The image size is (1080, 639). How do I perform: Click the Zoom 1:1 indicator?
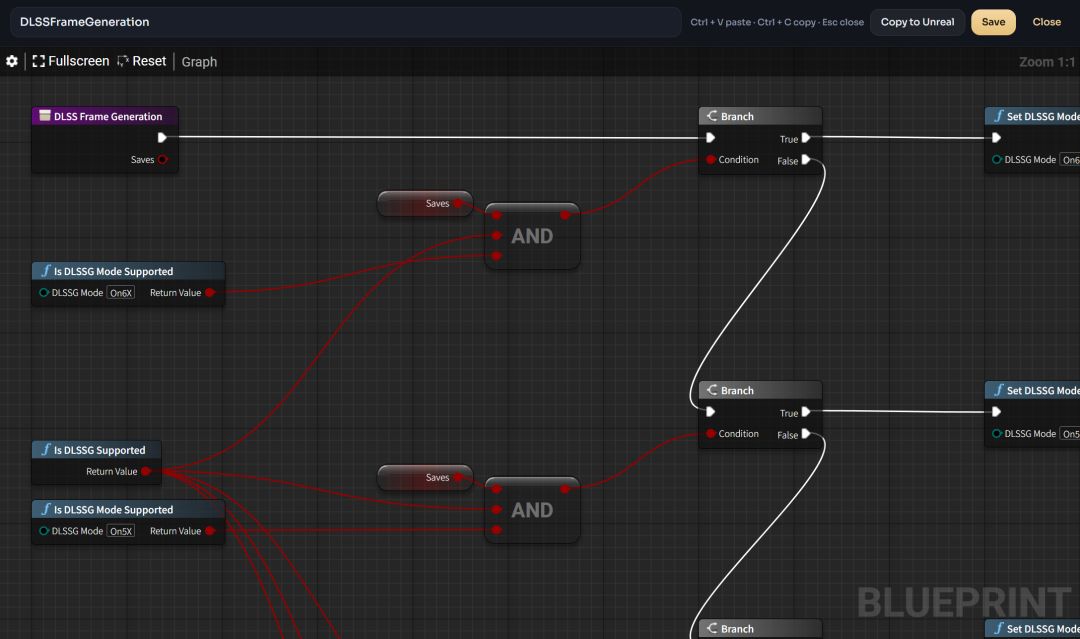click(1047, 62)
